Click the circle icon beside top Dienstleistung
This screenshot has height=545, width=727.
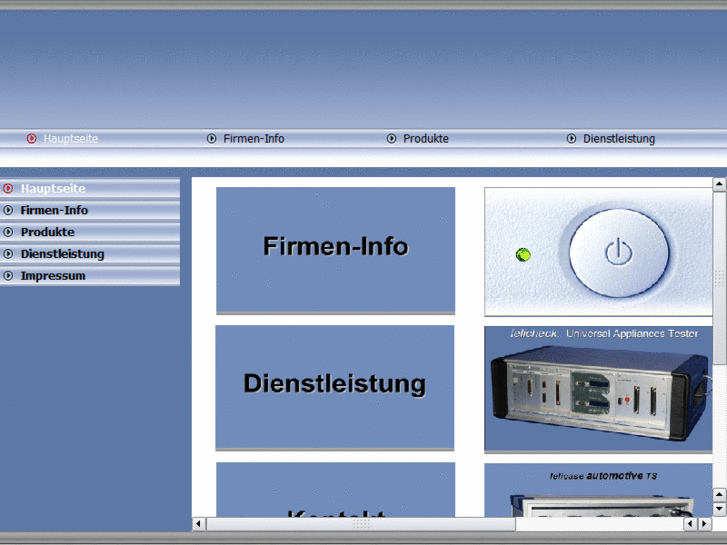[571, 138]
